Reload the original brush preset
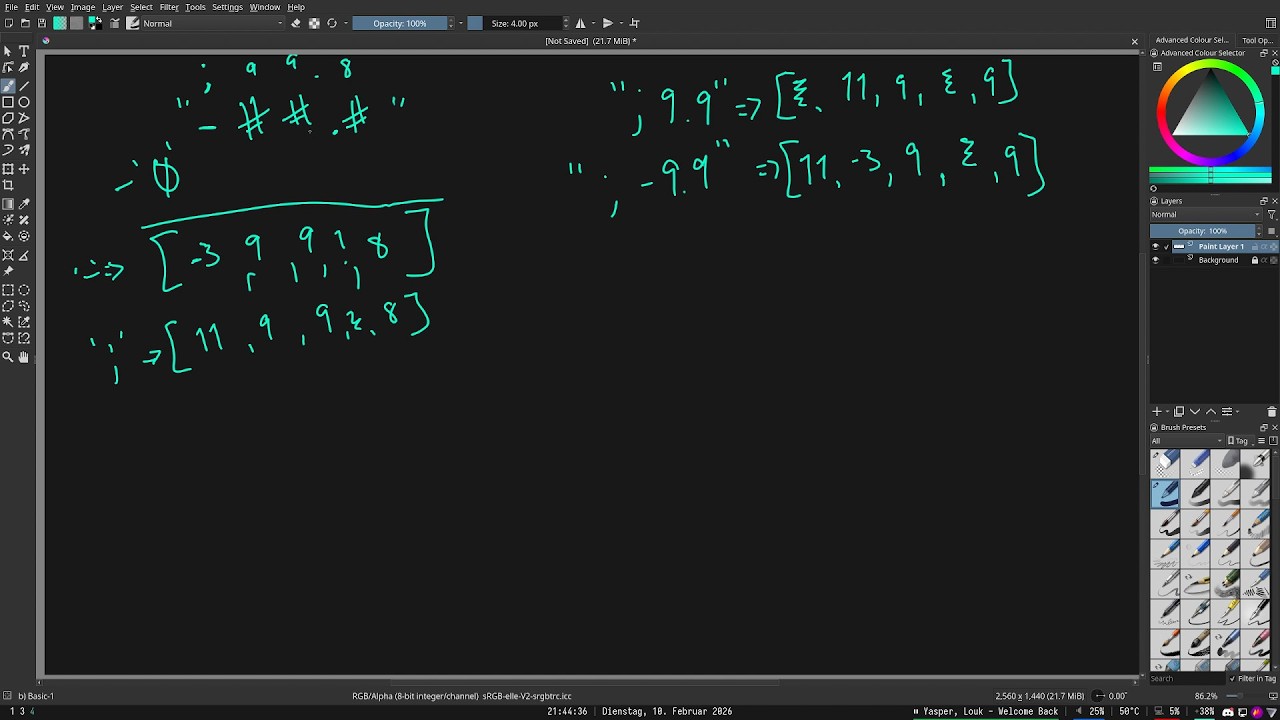This screenshot has width=1280, height=720. tap(332, 23)
